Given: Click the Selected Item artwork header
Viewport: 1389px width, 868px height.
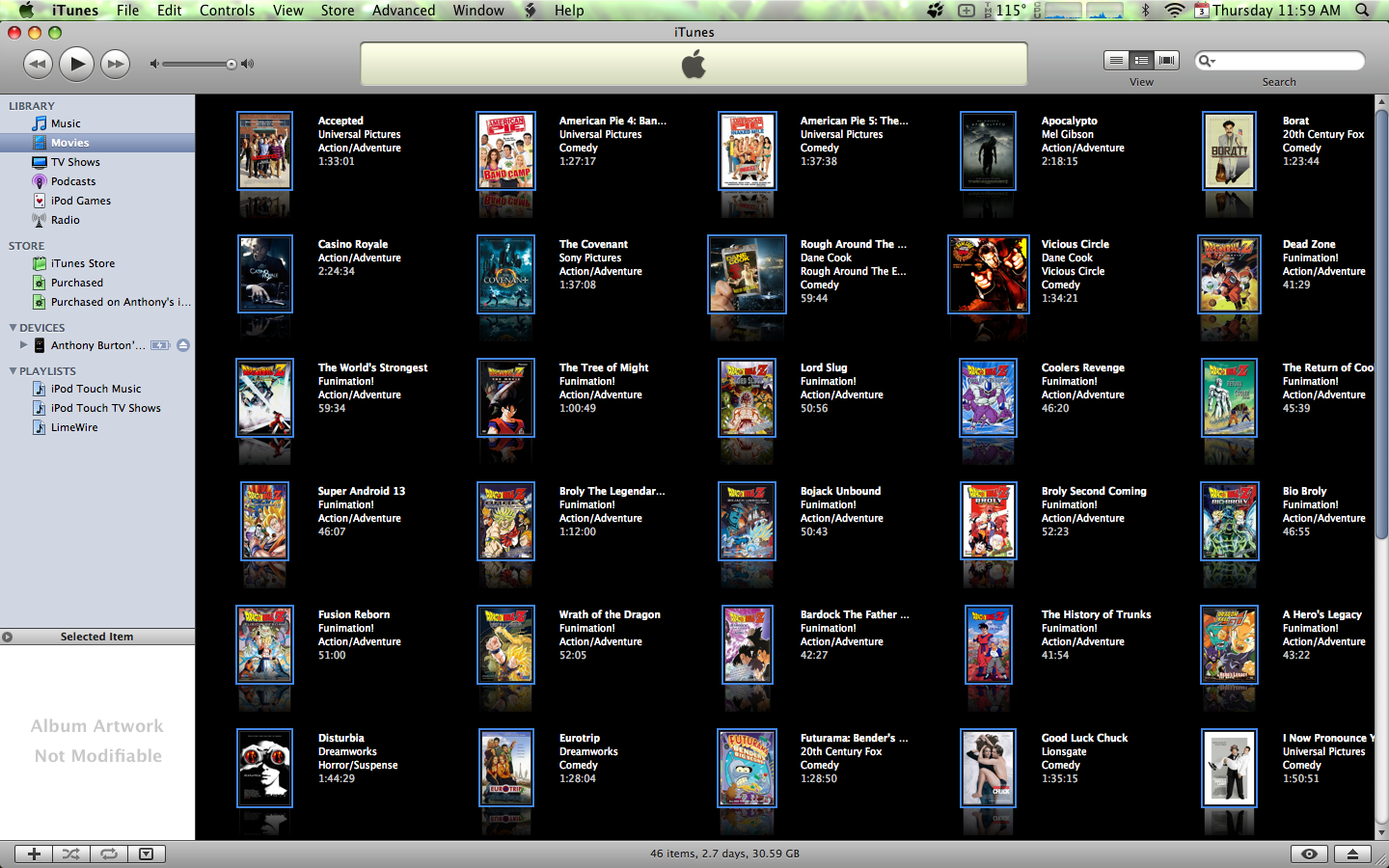Looking at the screenshot, I should coord(97,637).
